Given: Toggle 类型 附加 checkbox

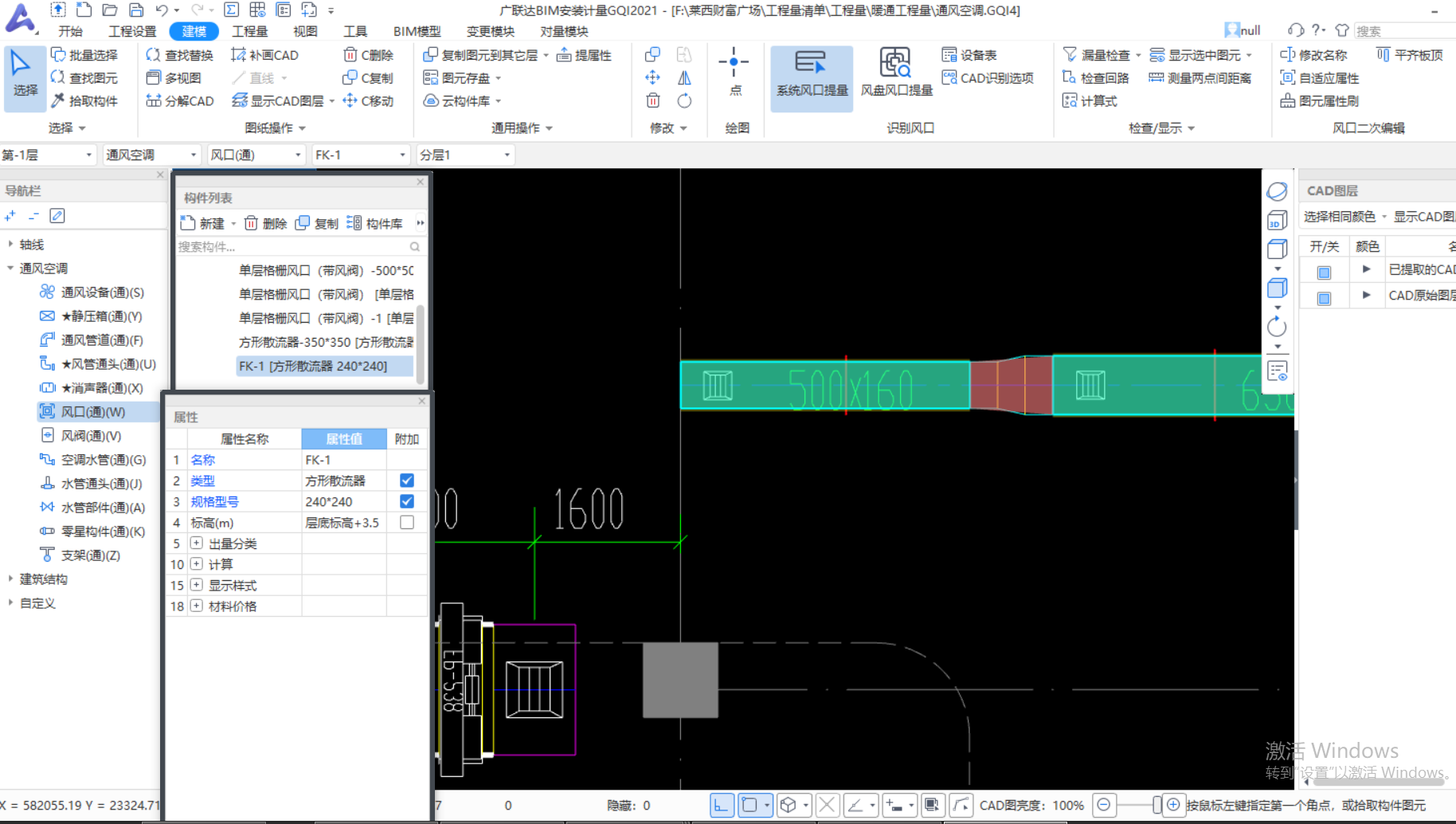Looking at the screenshot, I should (x=407, y=481).
